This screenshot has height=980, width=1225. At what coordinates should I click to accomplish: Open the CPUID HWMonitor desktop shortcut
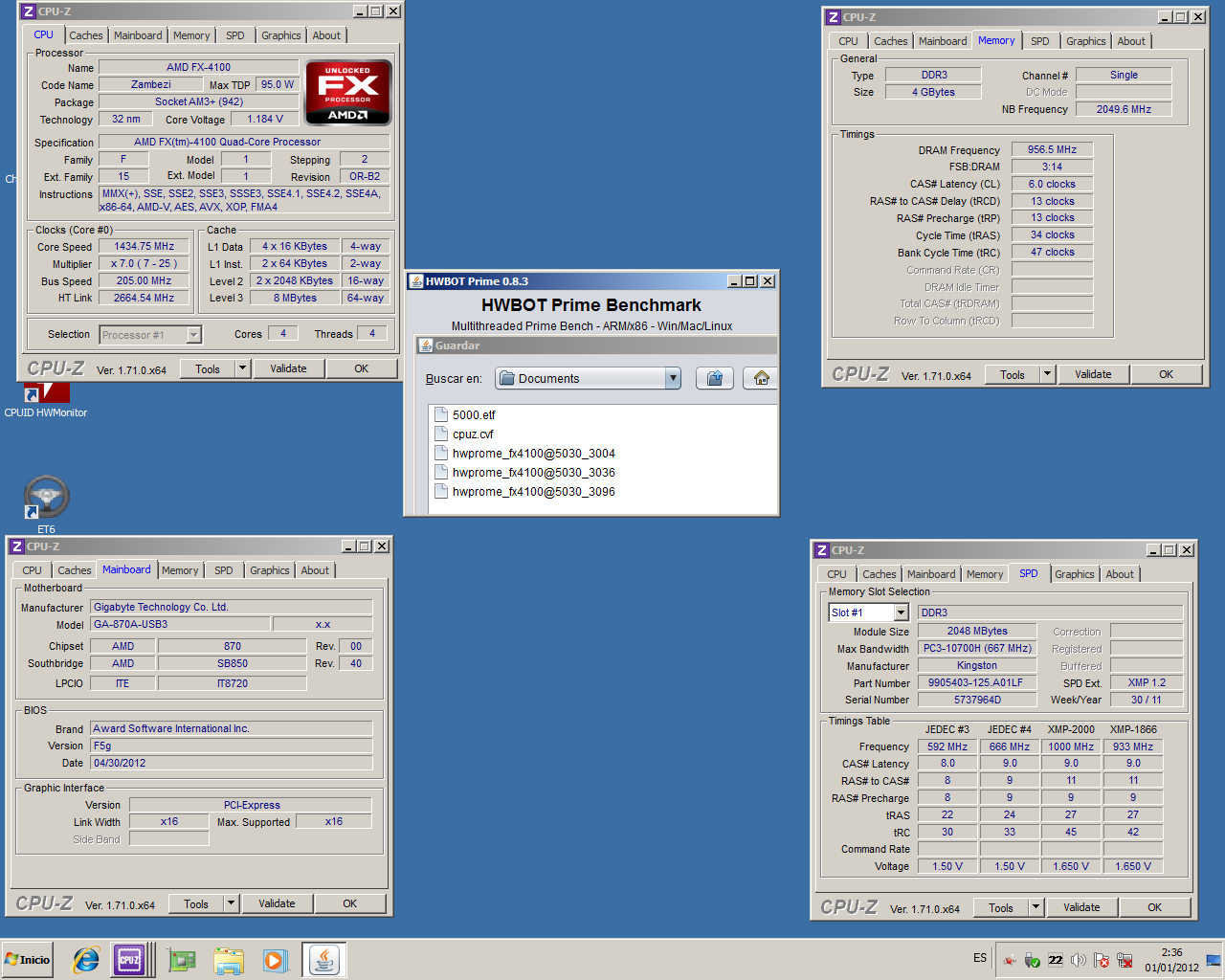tap(45, 401)
